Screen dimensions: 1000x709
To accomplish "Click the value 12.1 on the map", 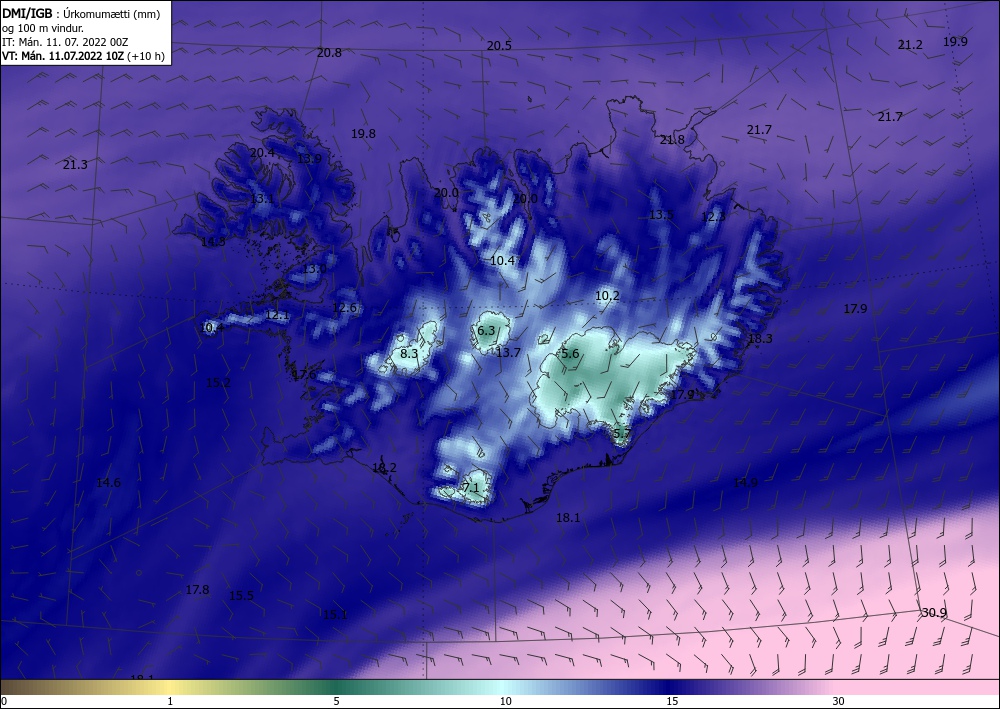I will click(277, 315).
